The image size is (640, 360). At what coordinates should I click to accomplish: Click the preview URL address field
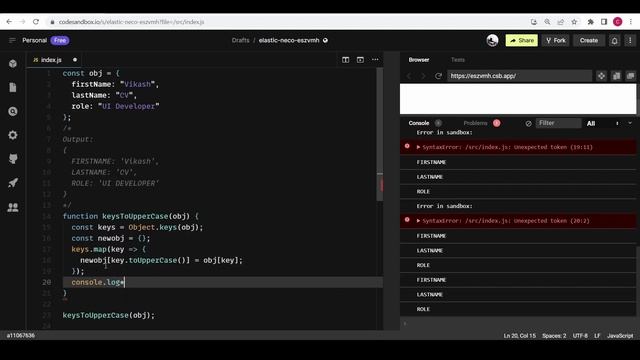click(519, 76)
